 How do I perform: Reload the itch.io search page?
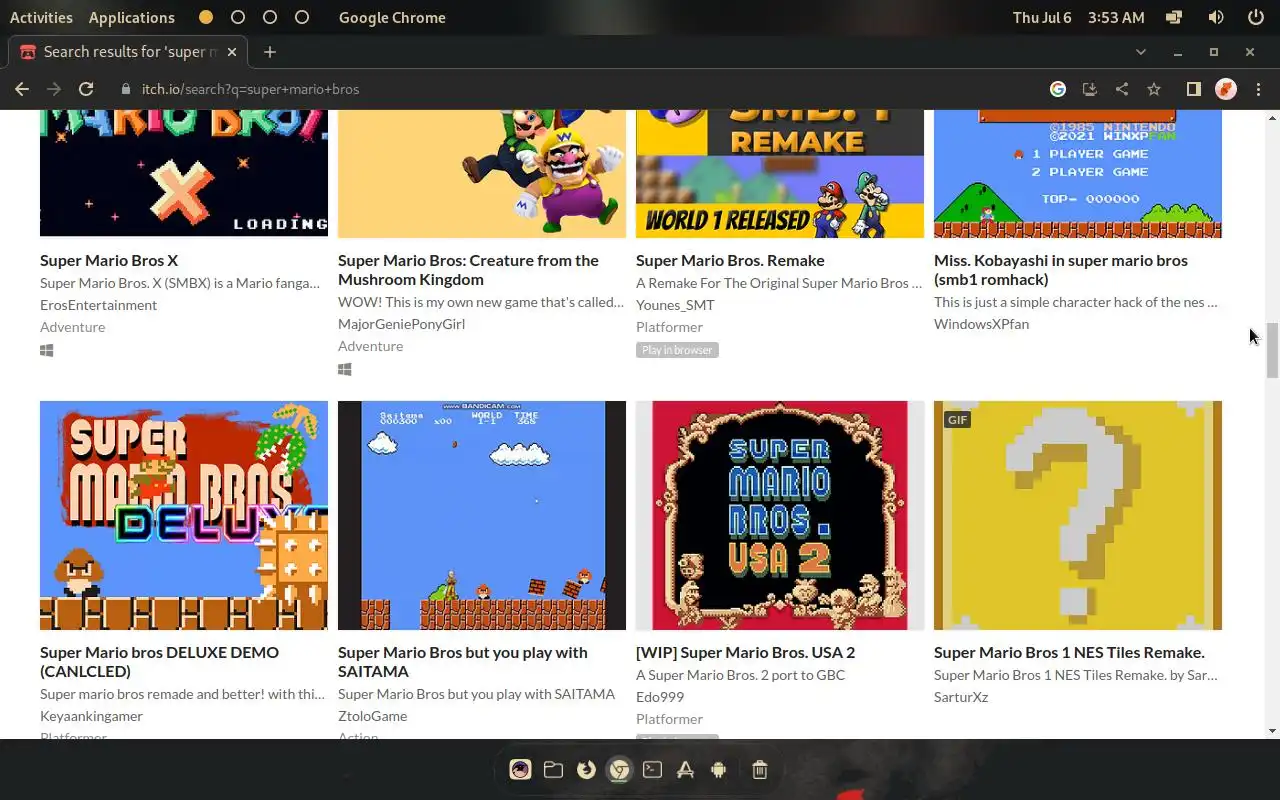[x=86, y=89]
